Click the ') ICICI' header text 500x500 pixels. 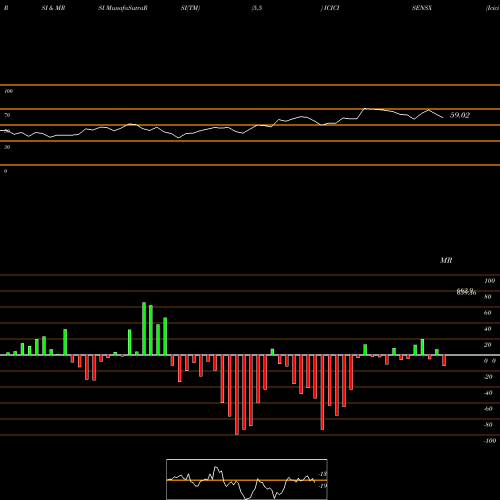330,8
